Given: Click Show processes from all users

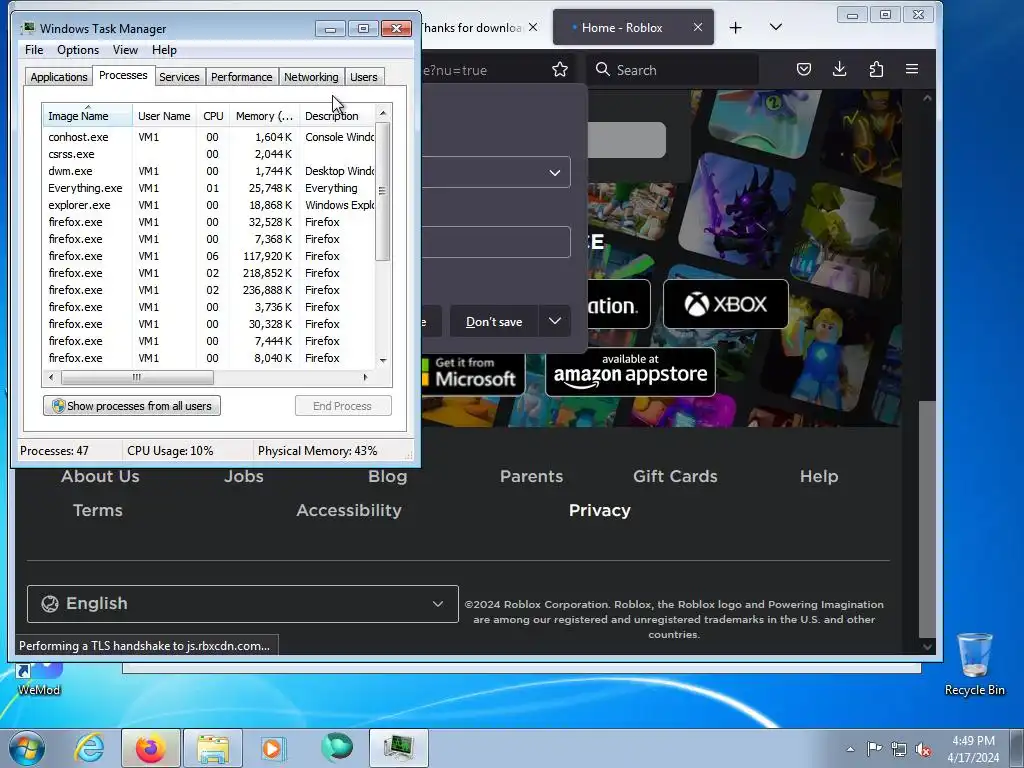Looking at the screenshot, I should (x=132, y=406).
